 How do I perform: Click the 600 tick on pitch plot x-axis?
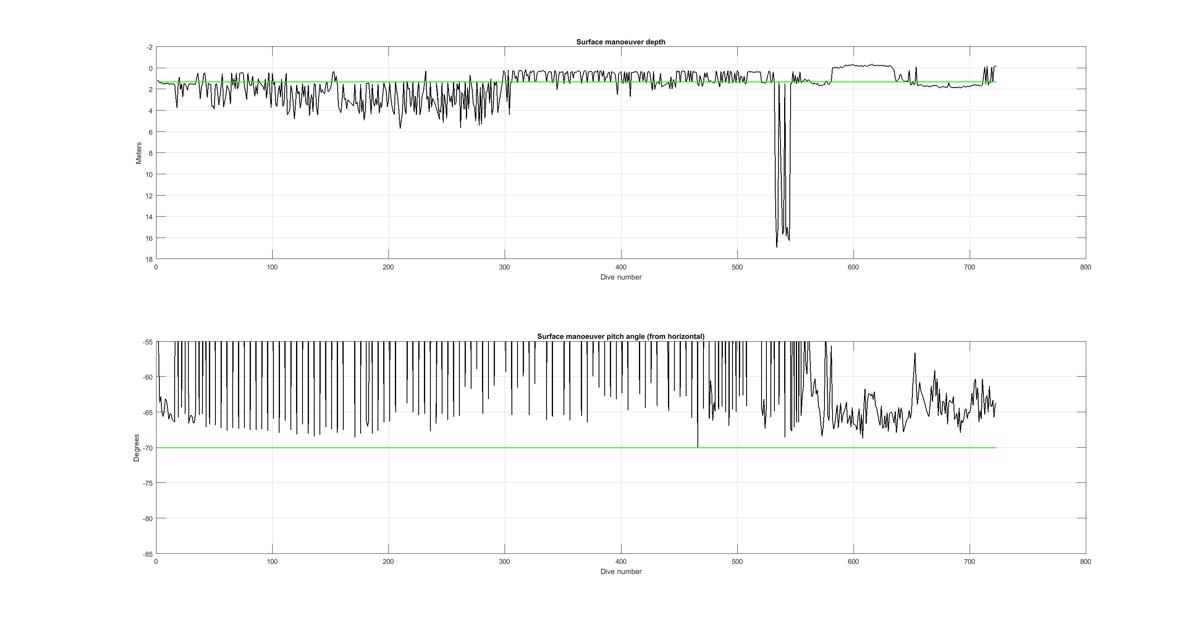tap(853, 562)
